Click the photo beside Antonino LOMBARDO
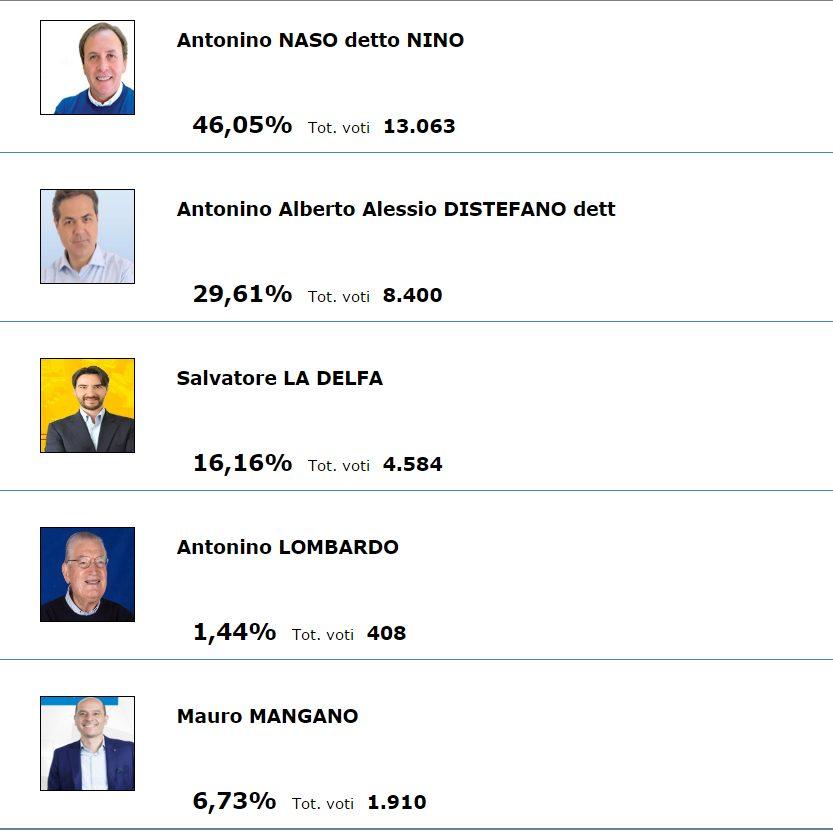The image size is (833, 831). (87, 574)
